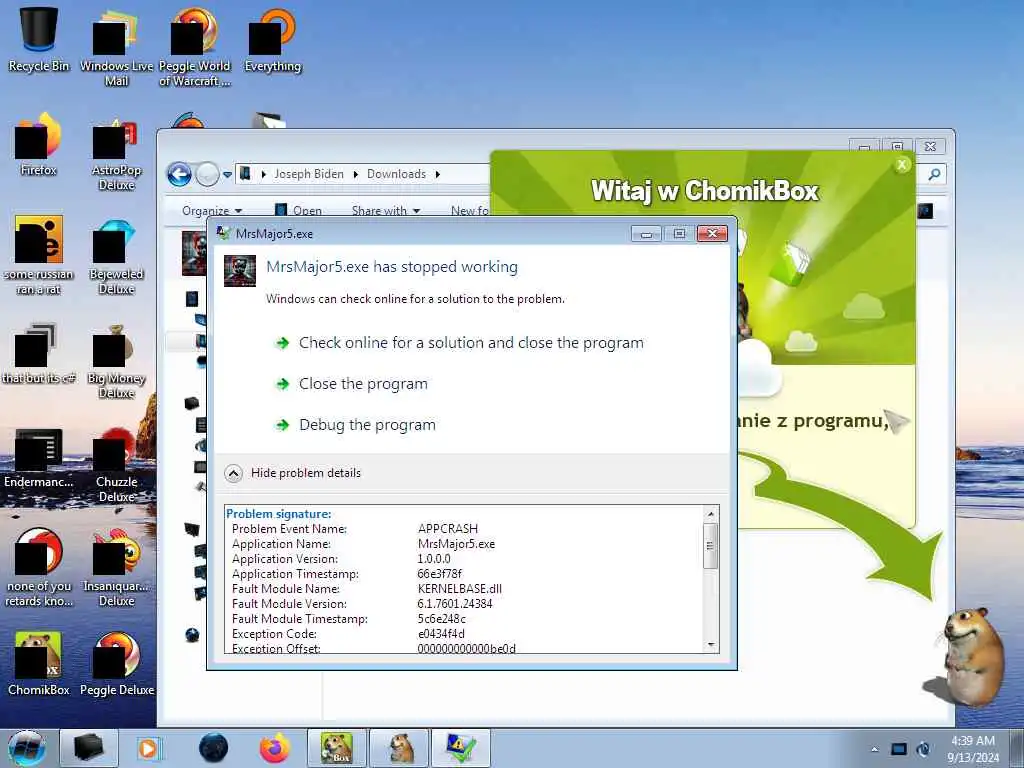Open the Recycle Bin desktop icon
This screenshot has width=1024, height=768.
(39, 37)
